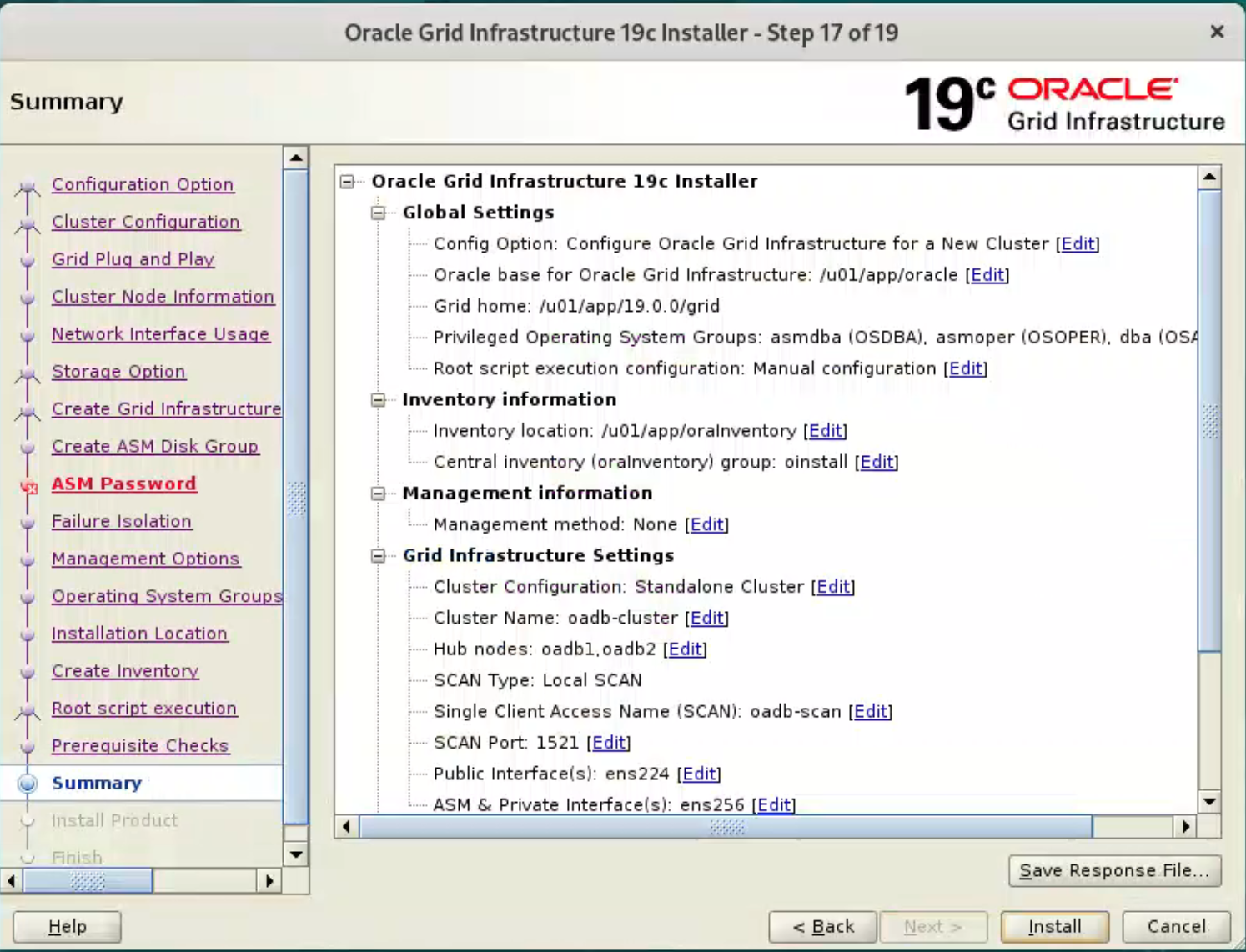
Task: Collapse the Management information section
Action: pyautogui.click(x=379, y=494)
